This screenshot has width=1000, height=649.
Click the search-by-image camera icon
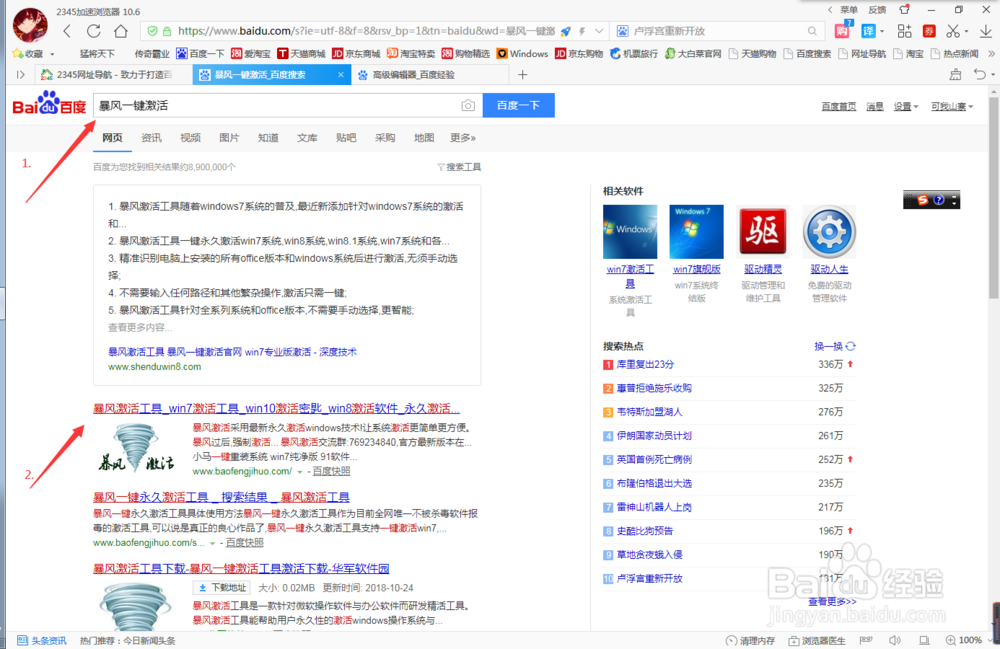(468, 105)
